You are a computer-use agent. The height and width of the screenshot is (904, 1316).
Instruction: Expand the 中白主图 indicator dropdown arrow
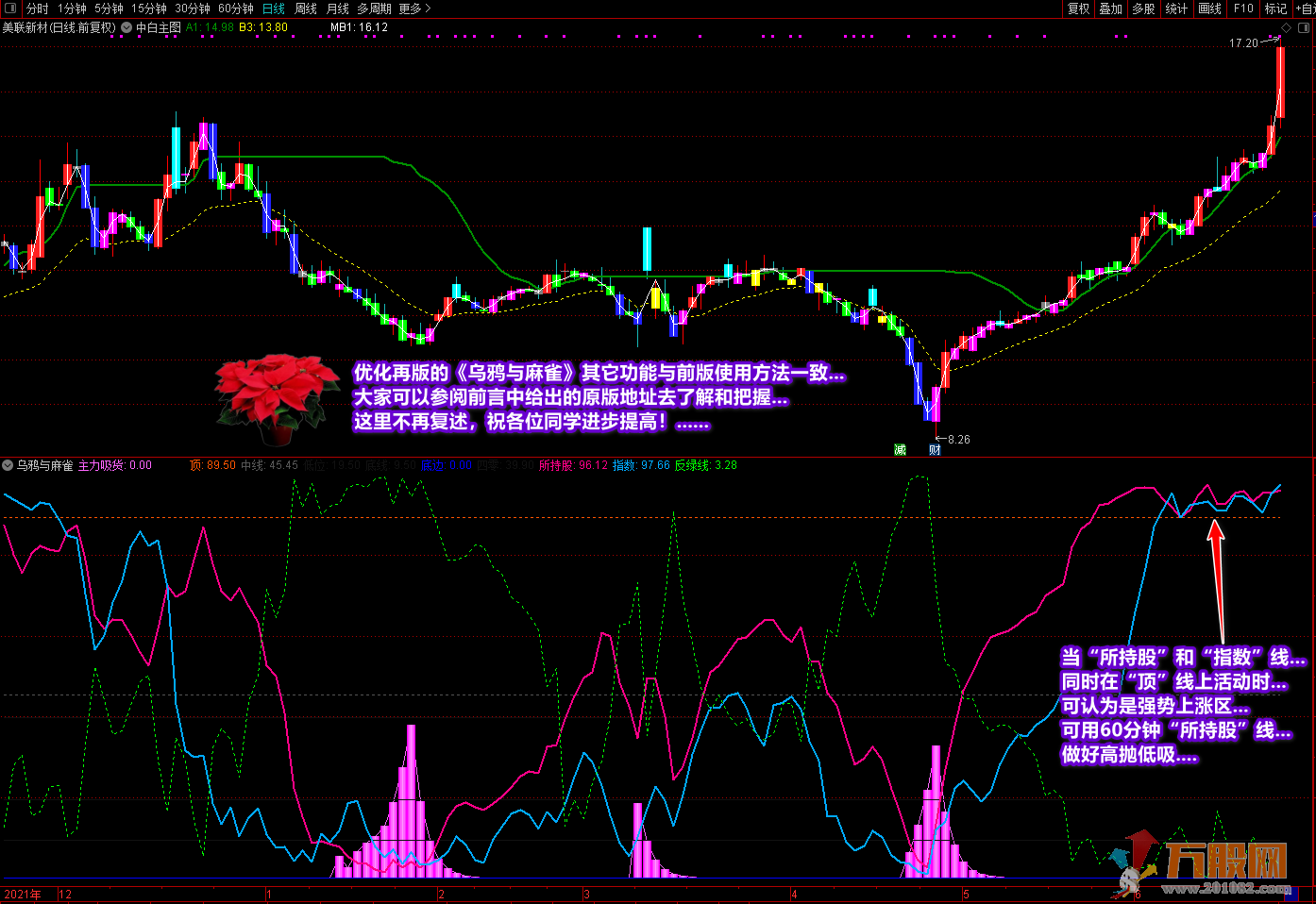tap(127, 27)
